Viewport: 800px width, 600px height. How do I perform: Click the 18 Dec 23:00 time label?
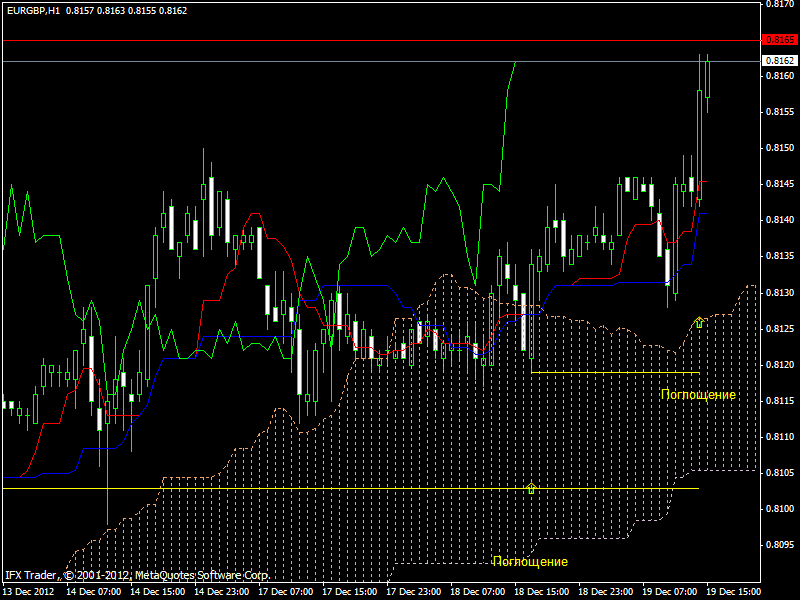(605, 592)
